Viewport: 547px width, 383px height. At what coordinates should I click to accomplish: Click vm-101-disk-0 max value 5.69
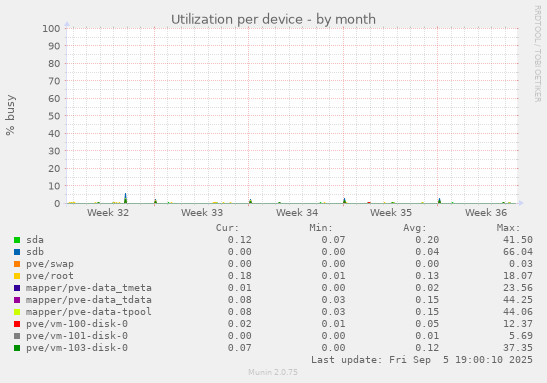point(521,336)
